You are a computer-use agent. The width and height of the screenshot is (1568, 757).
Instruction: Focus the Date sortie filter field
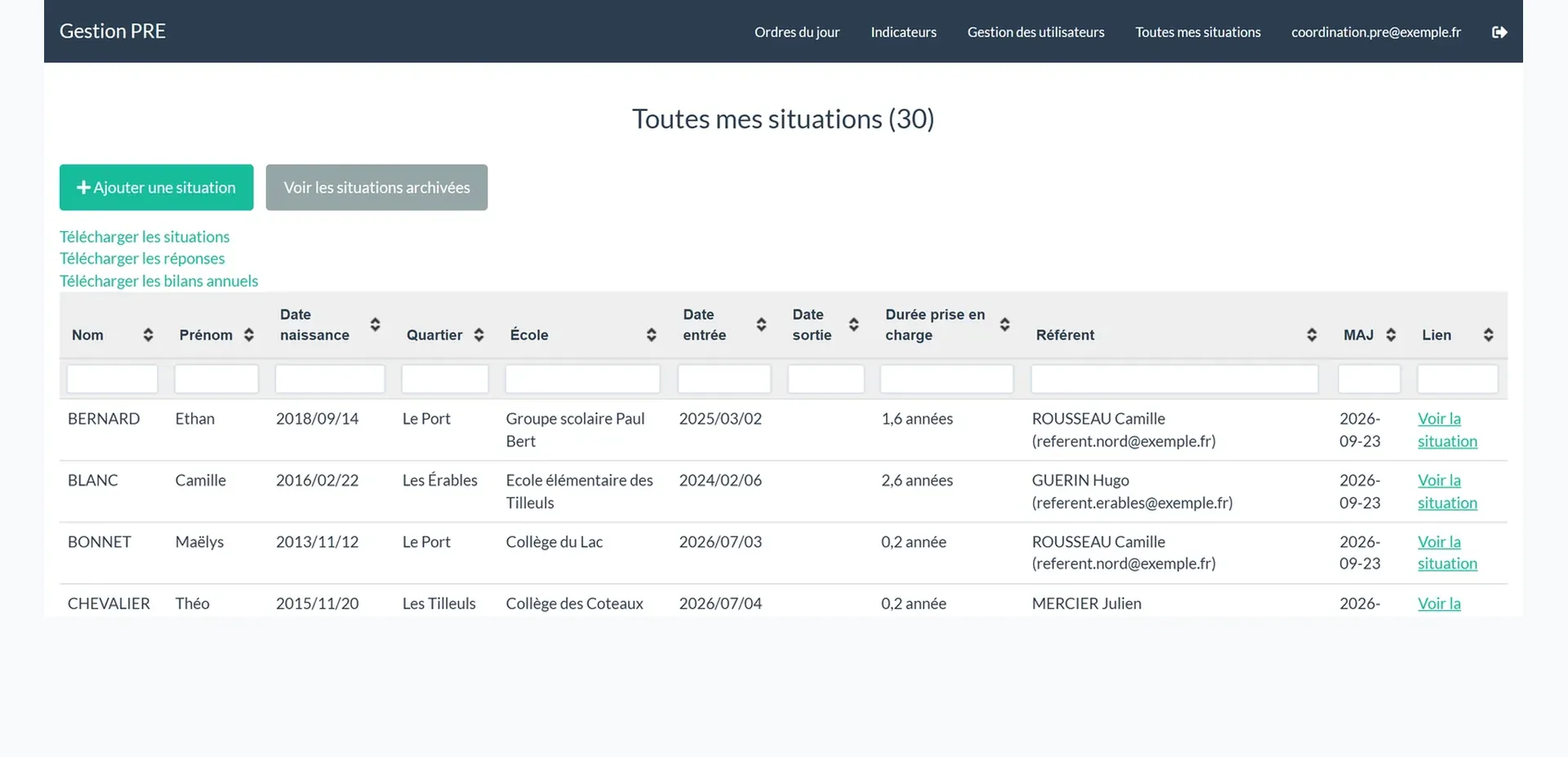pyautogui.click(x=826, y=379)
